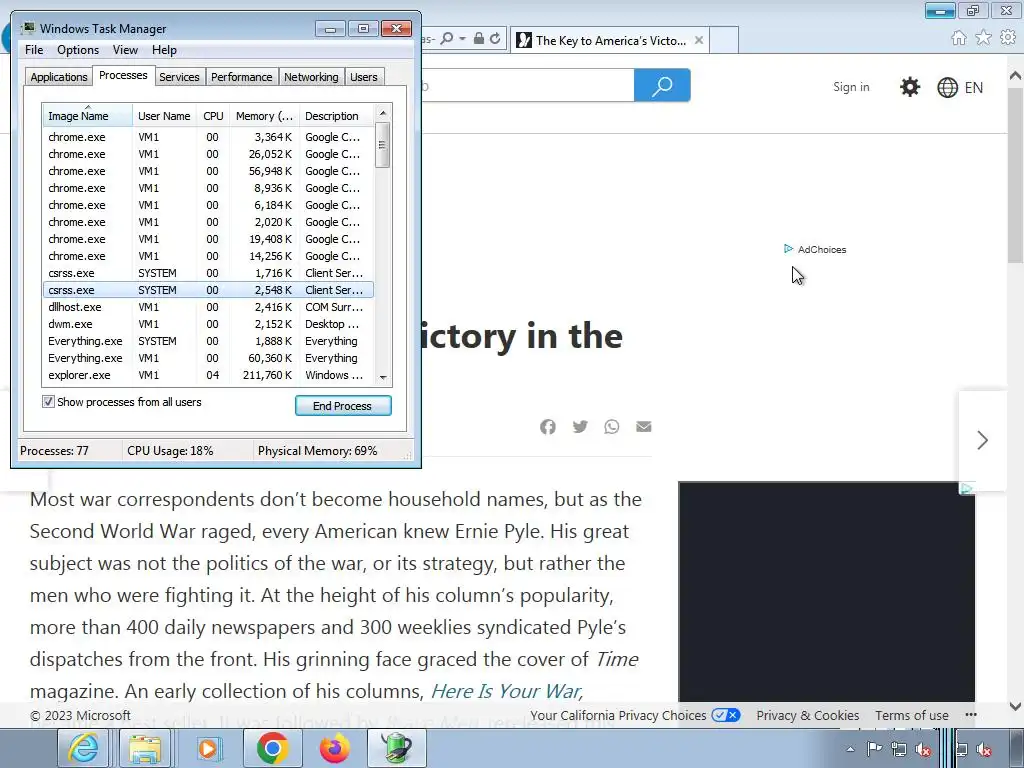Open Action Center flag tray icon
Screen dimensions: 1024x768
click(874, 749)
